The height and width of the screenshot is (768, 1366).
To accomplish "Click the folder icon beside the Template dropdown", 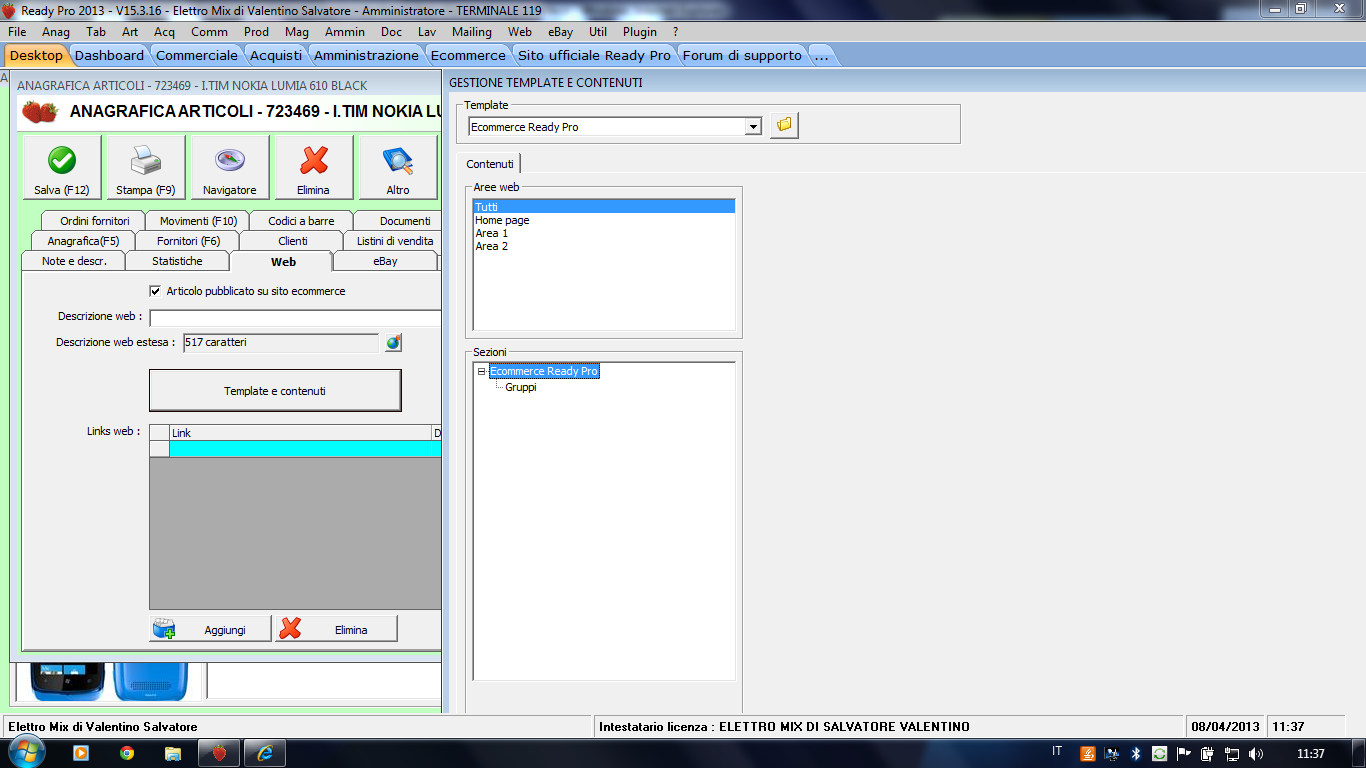I will [784, 125].
